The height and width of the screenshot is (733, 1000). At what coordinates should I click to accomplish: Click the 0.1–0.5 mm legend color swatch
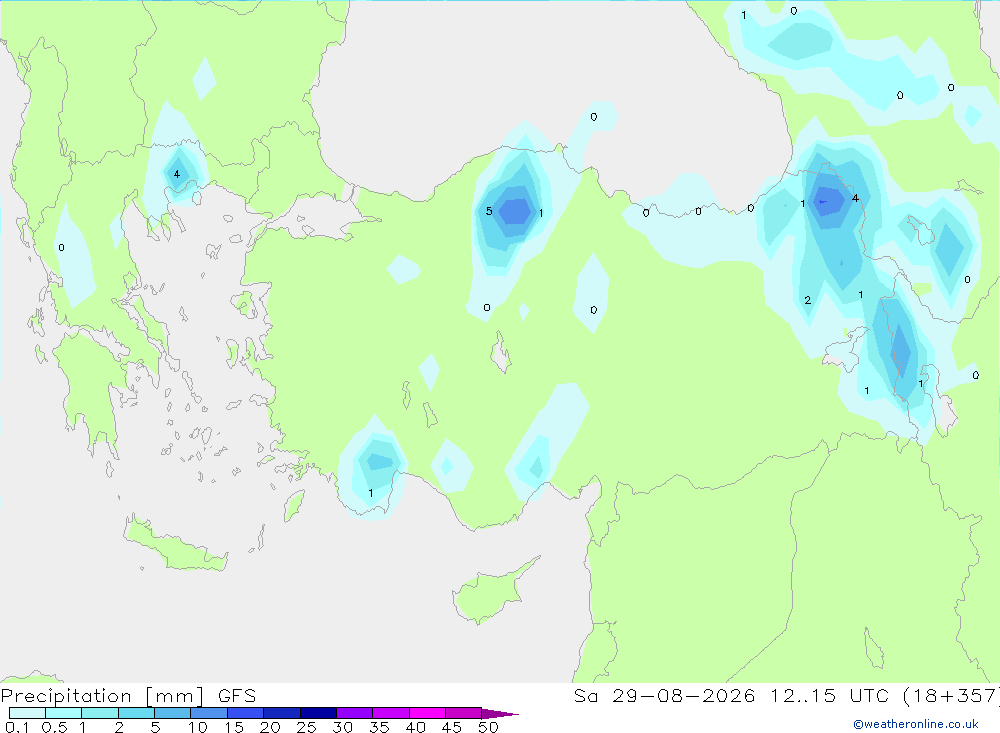click(x=27, y=713)
